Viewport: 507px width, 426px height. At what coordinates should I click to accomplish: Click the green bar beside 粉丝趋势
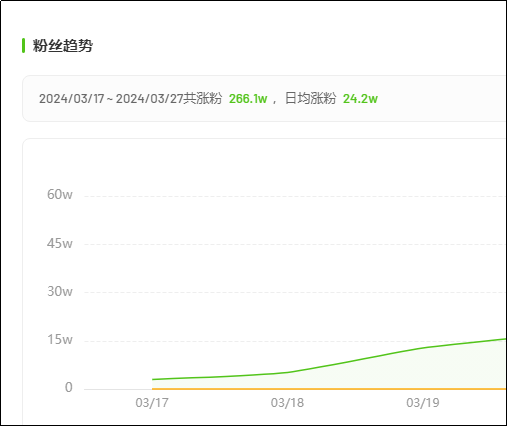pos(23,45)
